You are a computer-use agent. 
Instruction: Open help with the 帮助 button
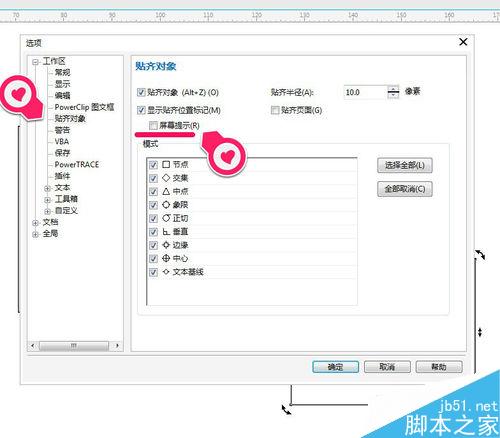(439, 367)
